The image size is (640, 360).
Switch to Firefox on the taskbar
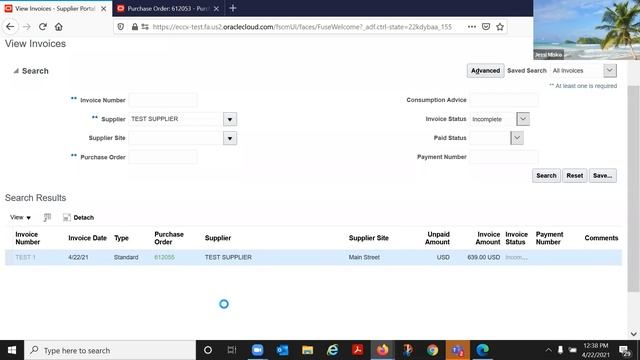[382, 350]
